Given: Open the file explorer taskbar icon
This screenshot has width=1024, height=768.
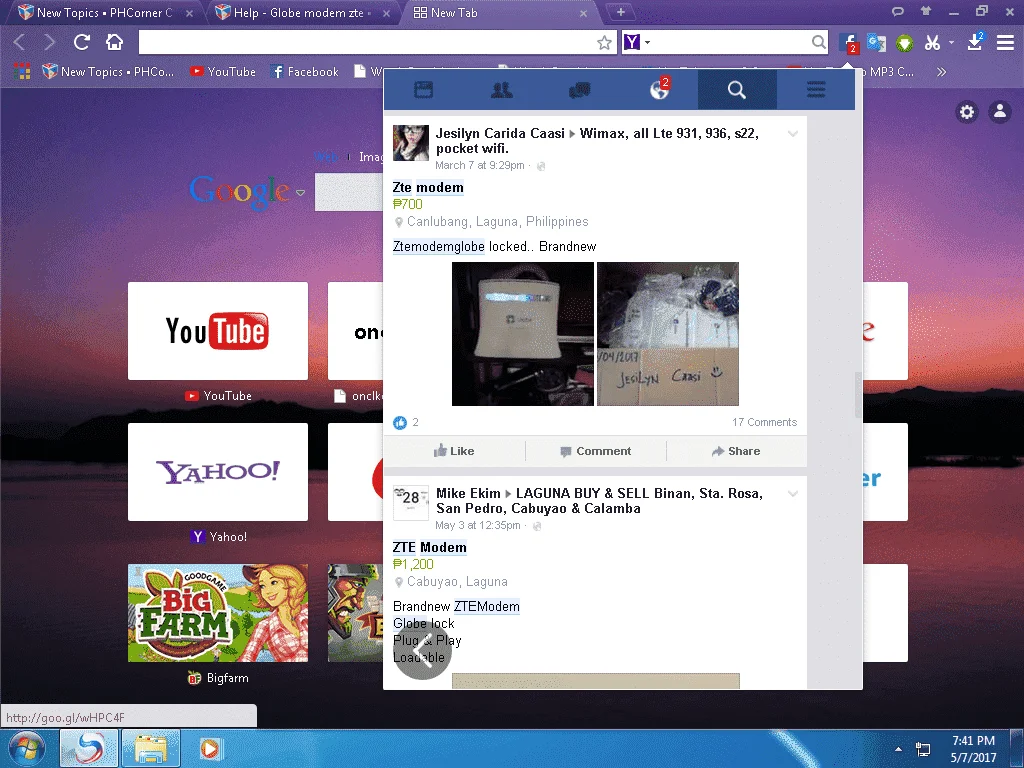Looking at the screenshot, I should 151,748.
